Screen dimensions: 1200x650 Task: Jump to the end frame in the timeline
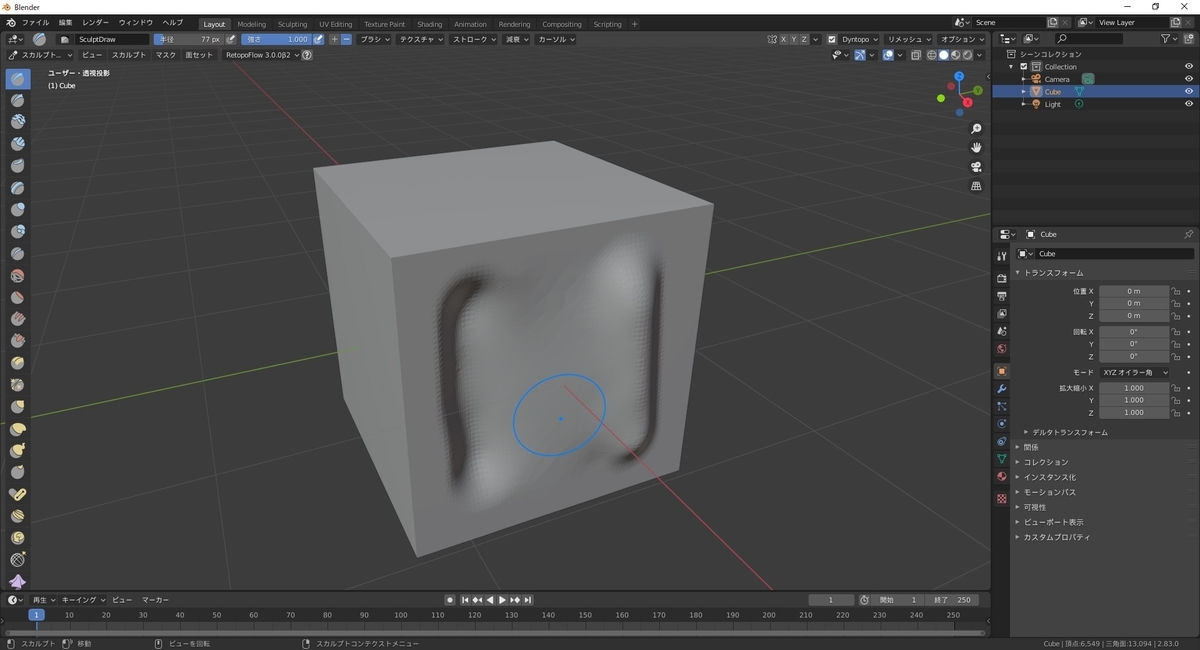point(527,600)
